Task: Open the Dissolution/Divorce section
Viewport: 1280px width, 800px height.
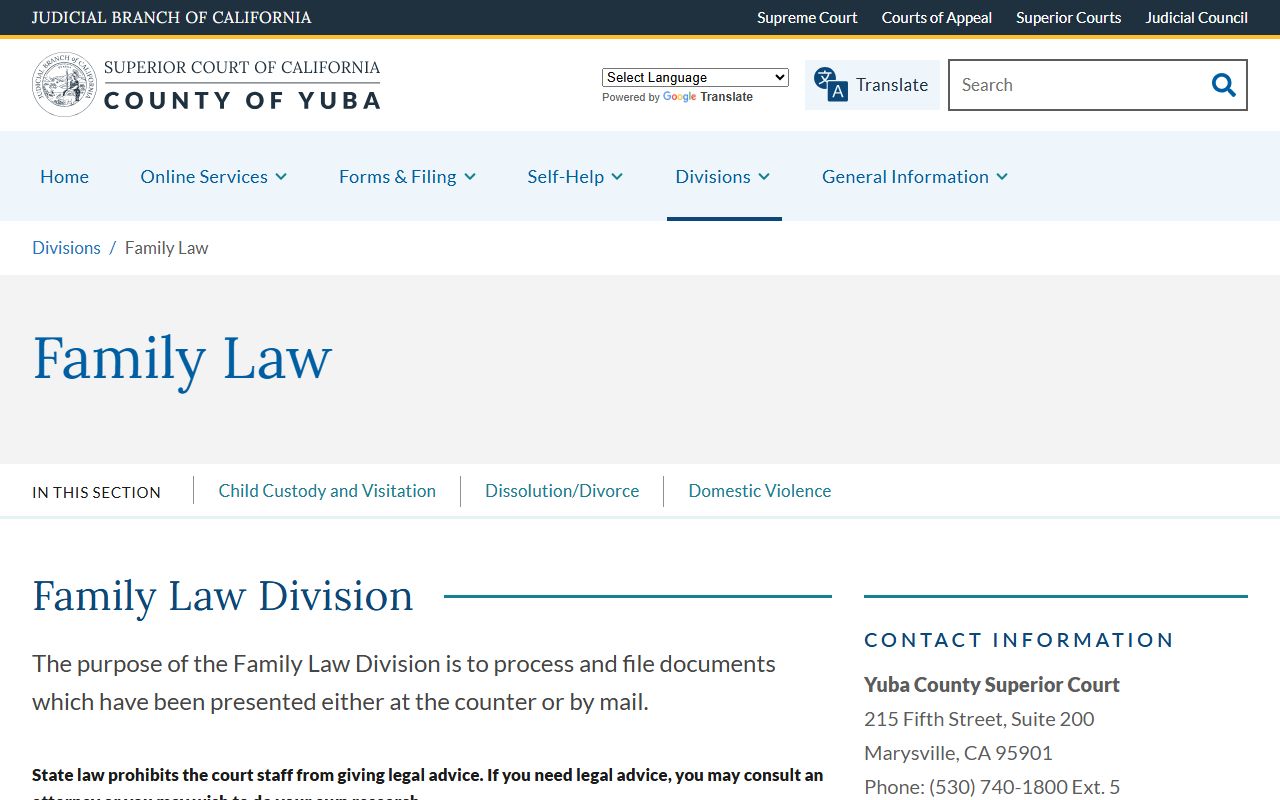Action: [x=562, y=491]
